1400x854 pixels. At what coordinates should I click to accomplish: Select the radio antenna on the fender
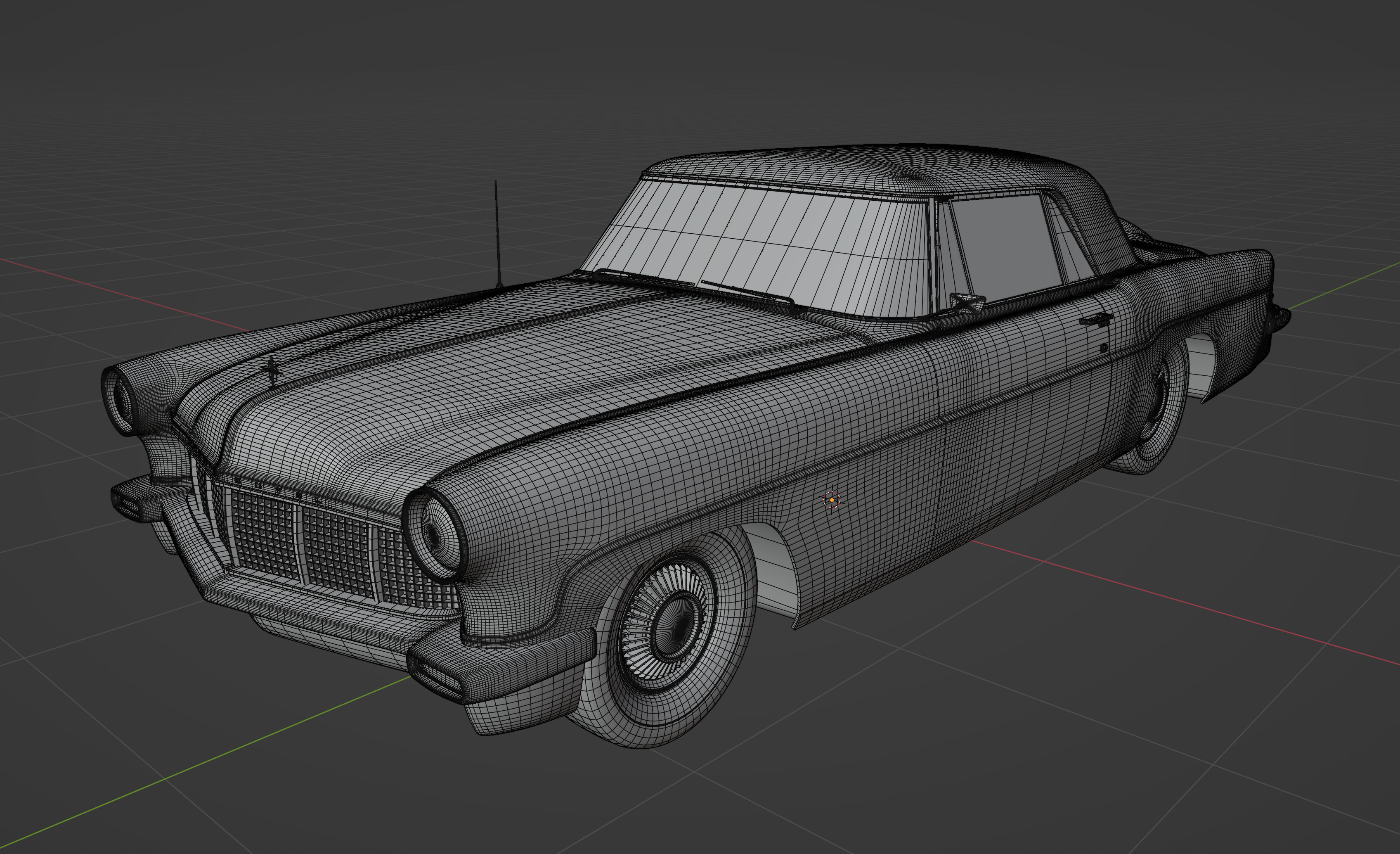(498, 235)
